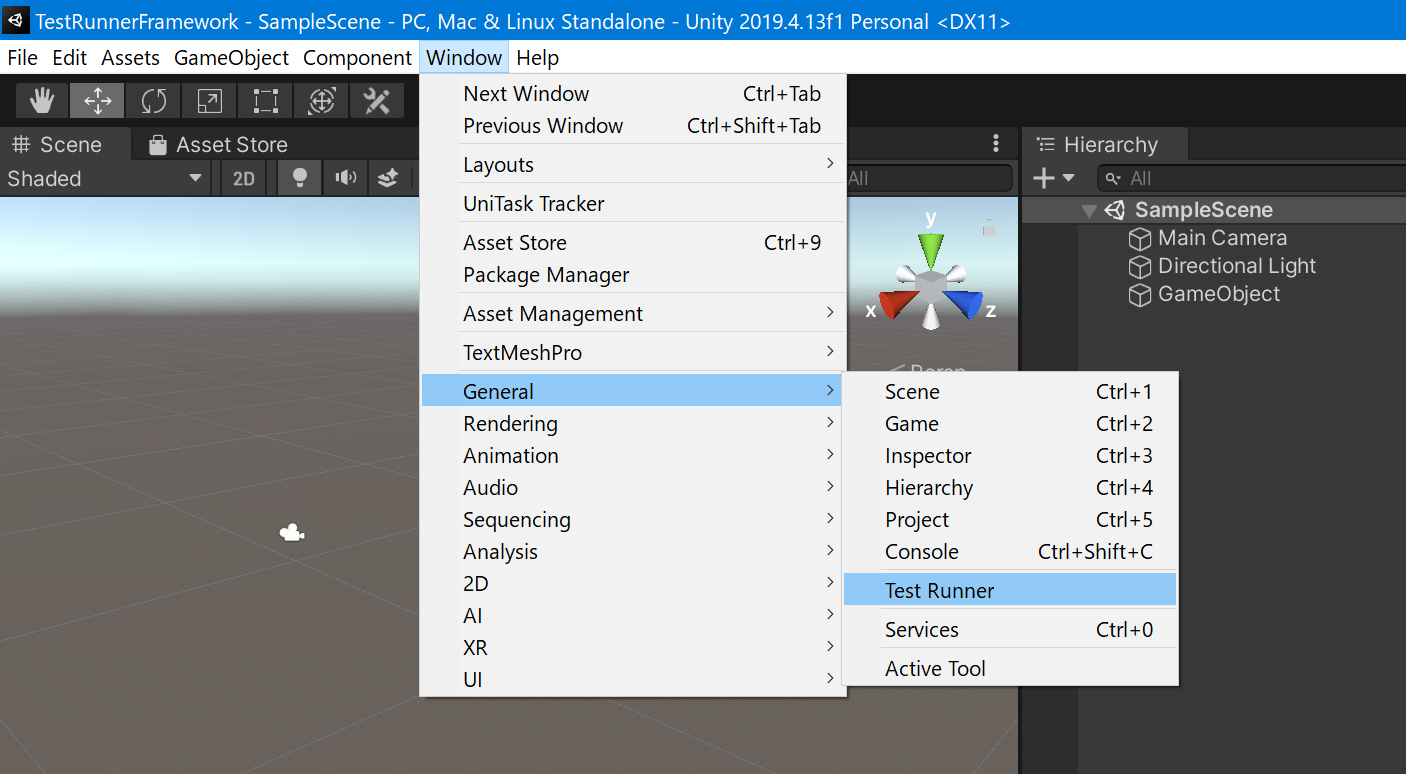Open the Help menu

click(537, 57)
